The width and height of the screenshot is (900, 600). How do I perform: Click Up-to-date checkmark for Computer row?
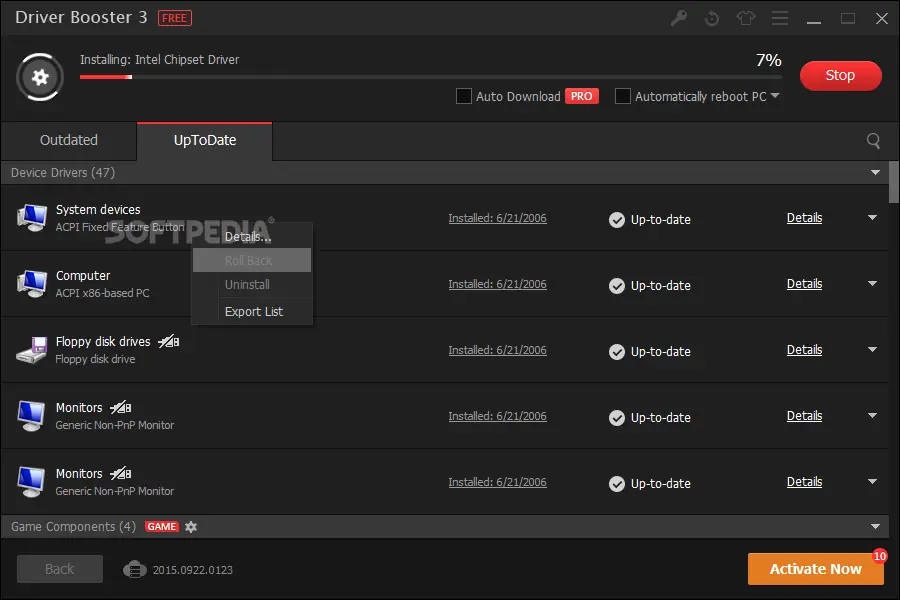point(616,286)
